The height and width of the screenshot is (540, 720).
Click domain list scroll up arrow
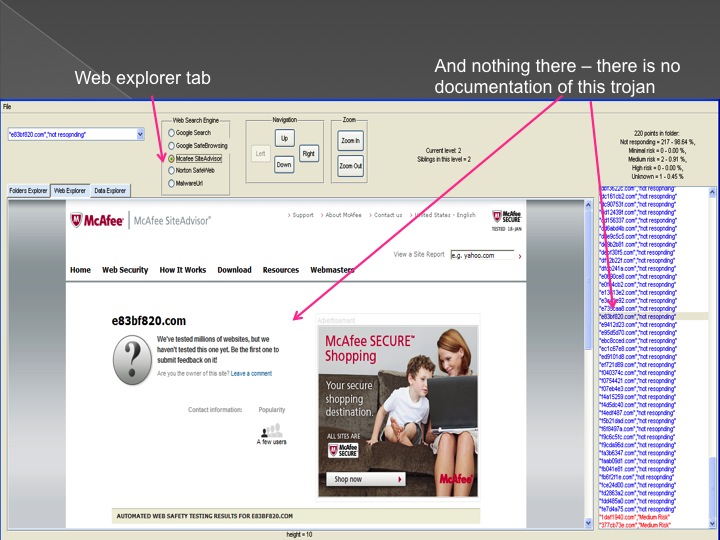tap(712, 193)
